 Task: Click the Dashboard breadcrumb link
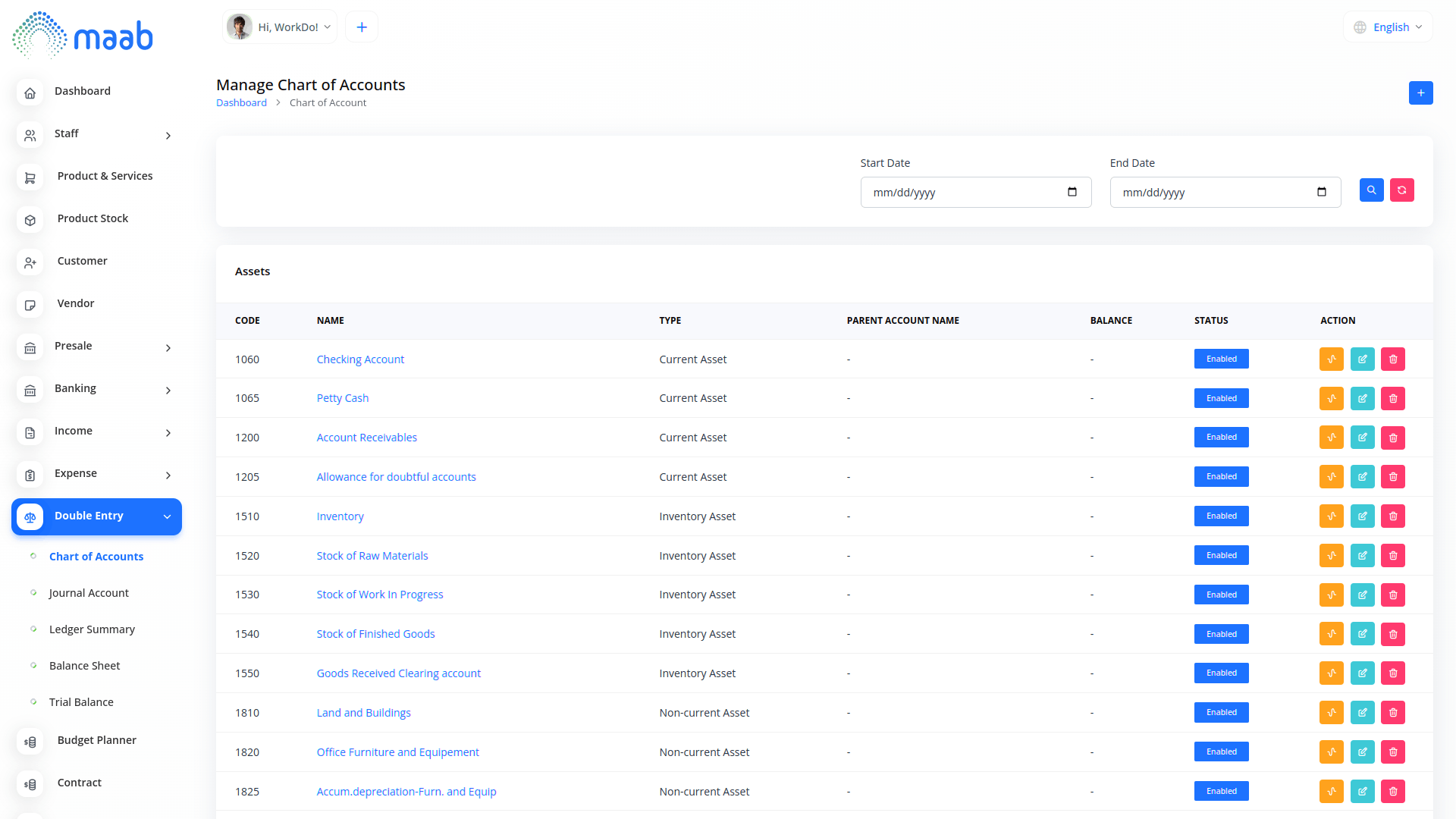pos(241,103)
